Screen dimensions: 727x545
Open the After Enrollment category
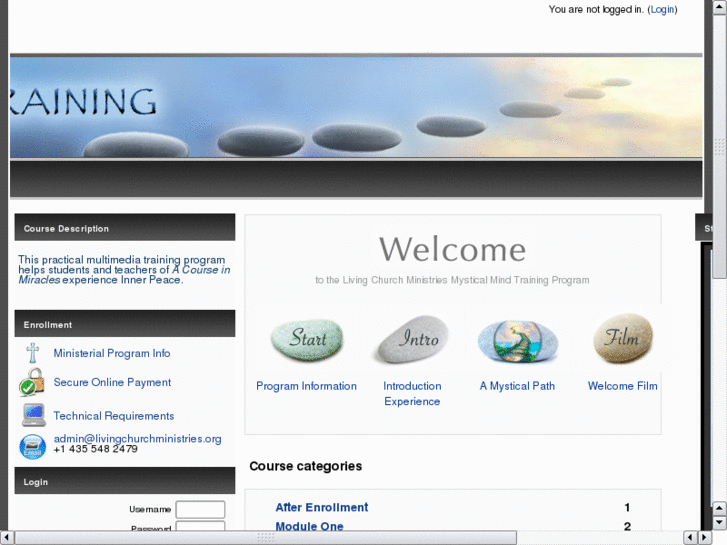[x=322, y=507]
